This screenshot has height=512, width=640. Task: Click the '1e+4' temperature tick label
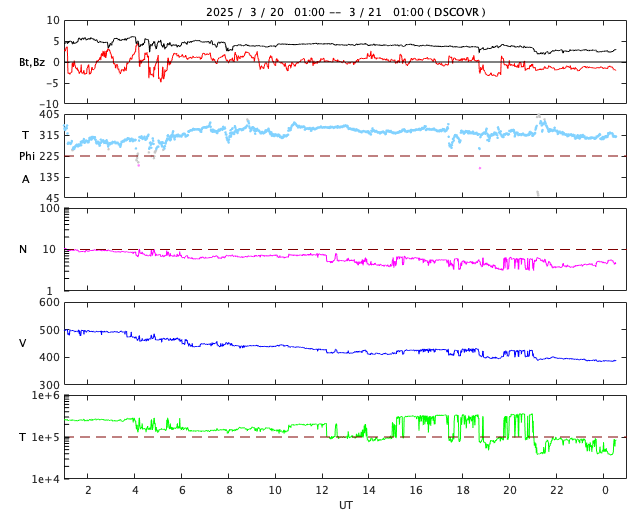[x=46, y=479]
